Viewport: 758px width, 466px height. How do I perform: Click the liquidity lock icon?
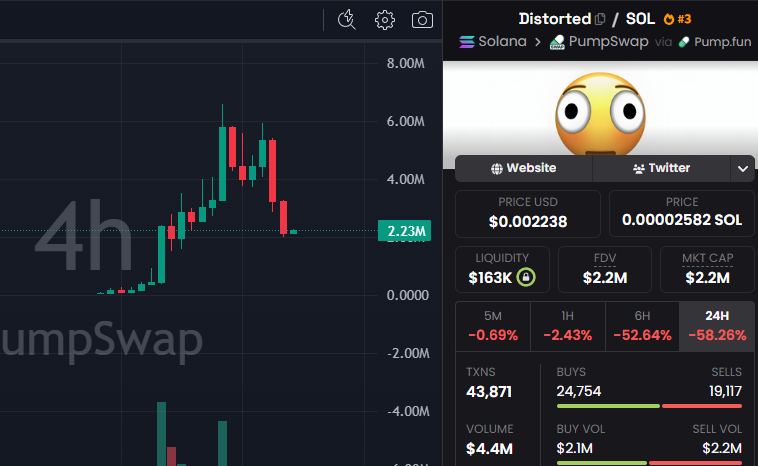point(526,277)
